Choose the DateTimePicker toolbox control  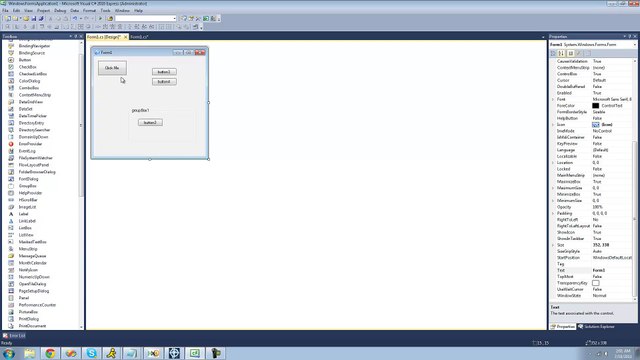pos(33,116)
